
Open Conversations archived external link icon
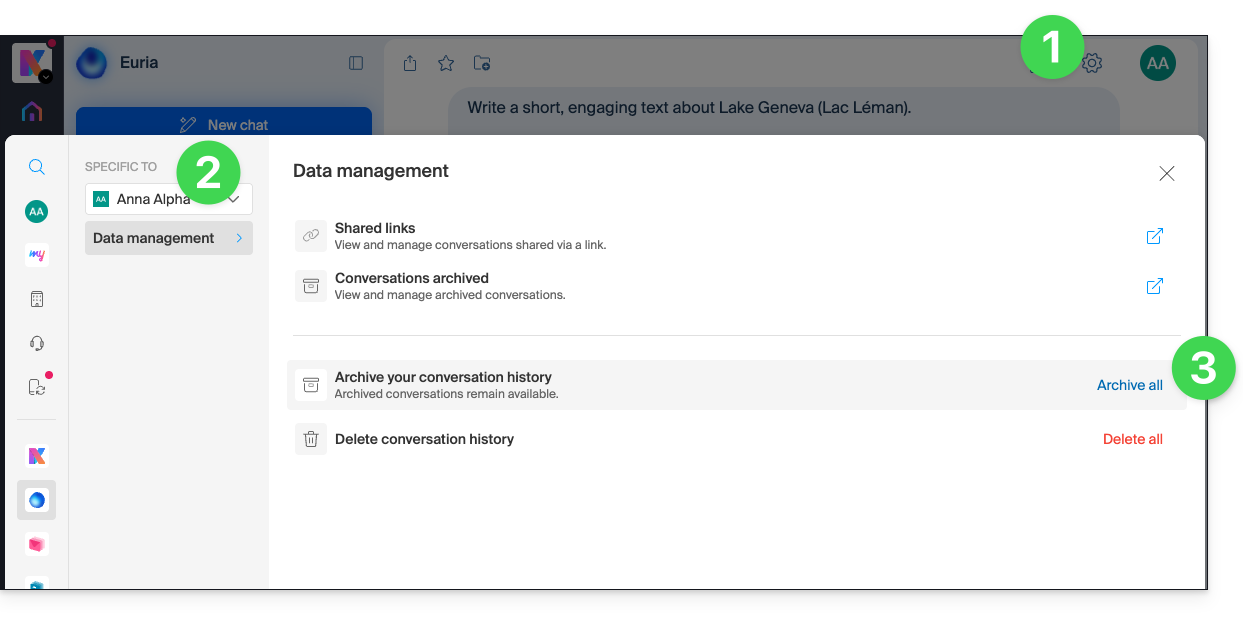click(1154, 286)
